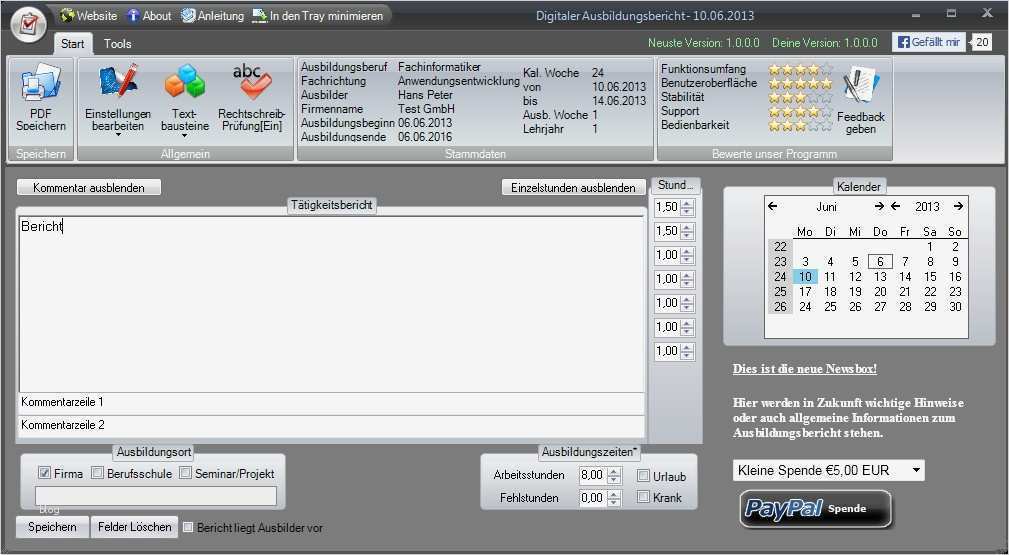The width and height of the screenshot is (1009, 555).
Task: Open the Website link in title bar
Action: (89, 15)
